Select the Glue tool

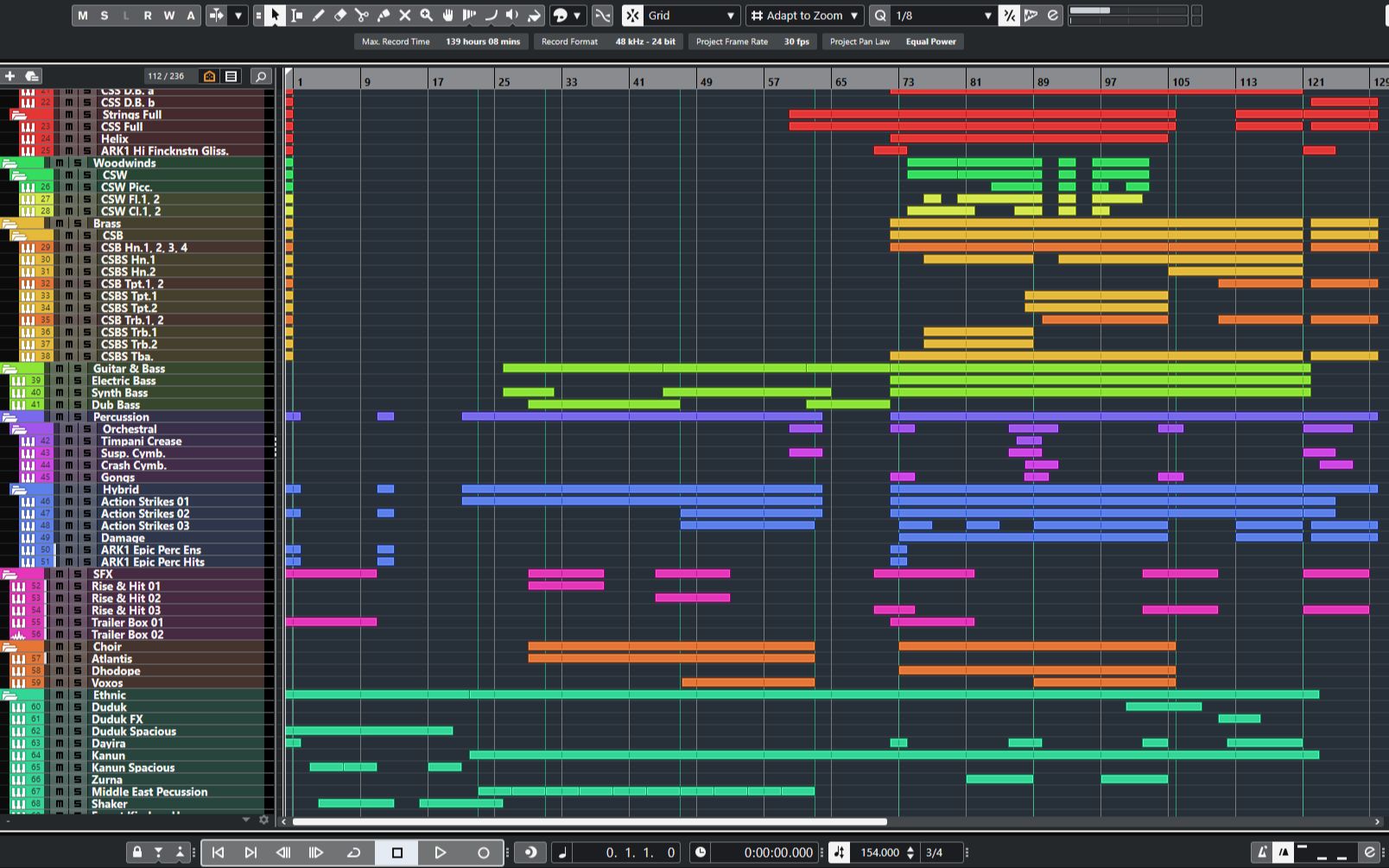point(384,16)
